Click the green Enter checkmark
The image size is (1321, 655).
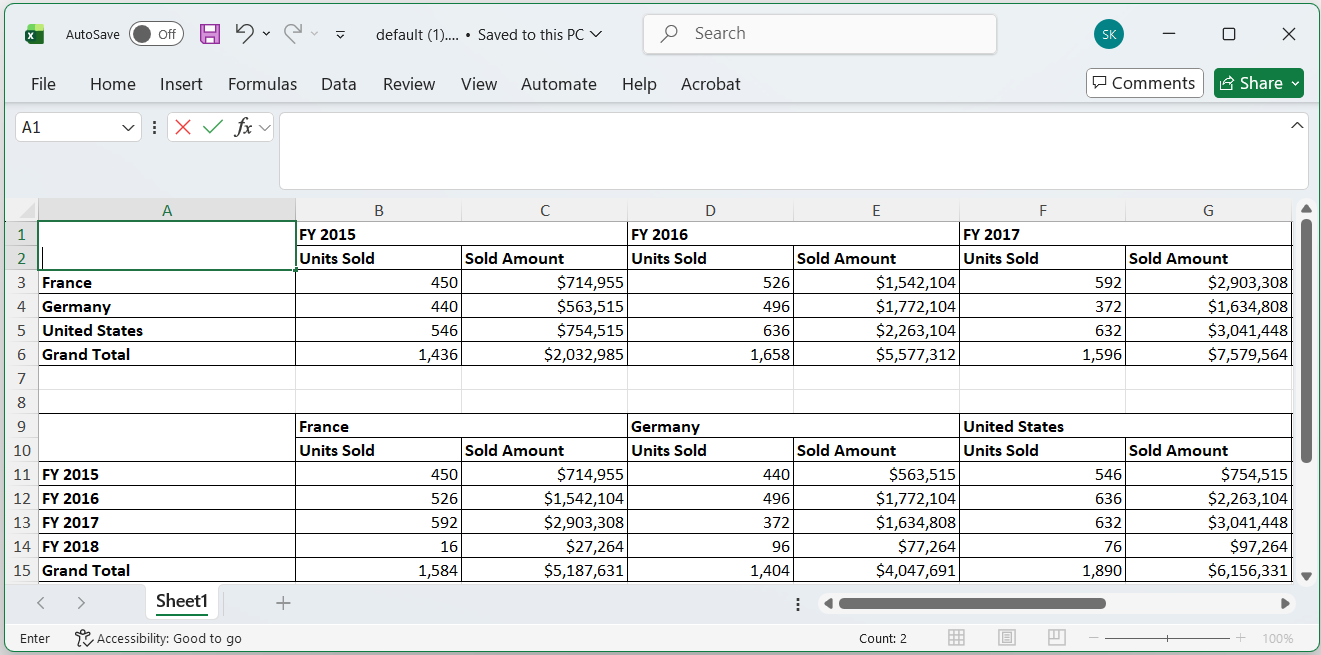213,127
